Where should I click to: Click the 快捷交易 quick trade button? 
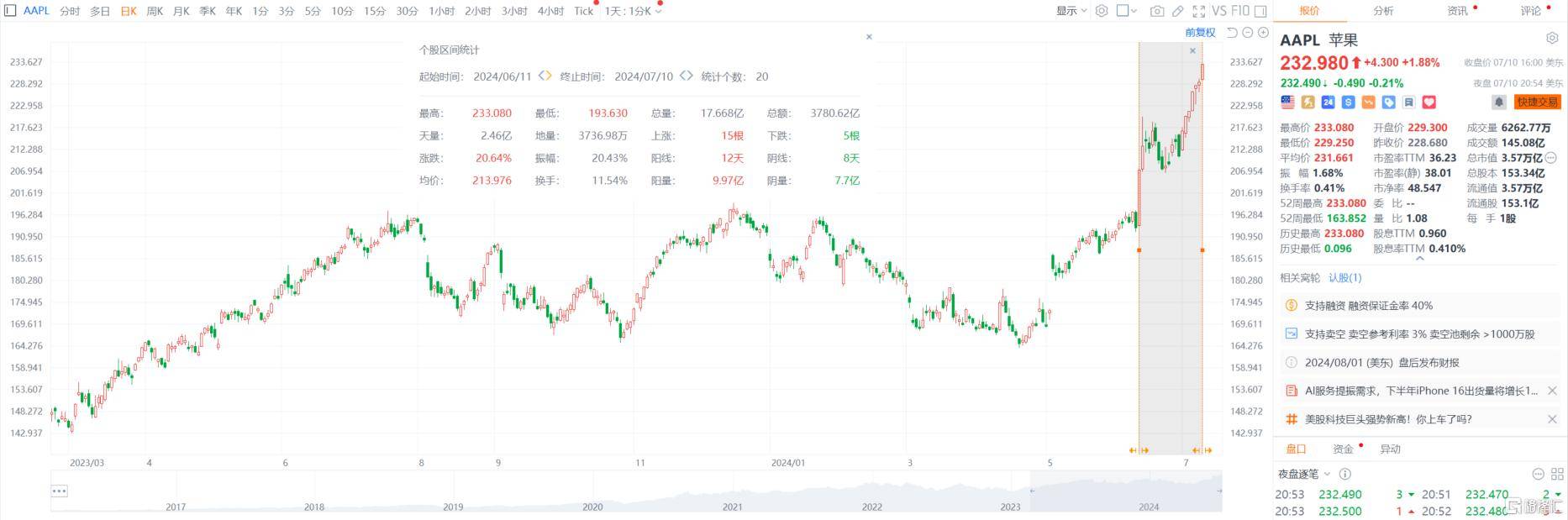[1537, 102]
